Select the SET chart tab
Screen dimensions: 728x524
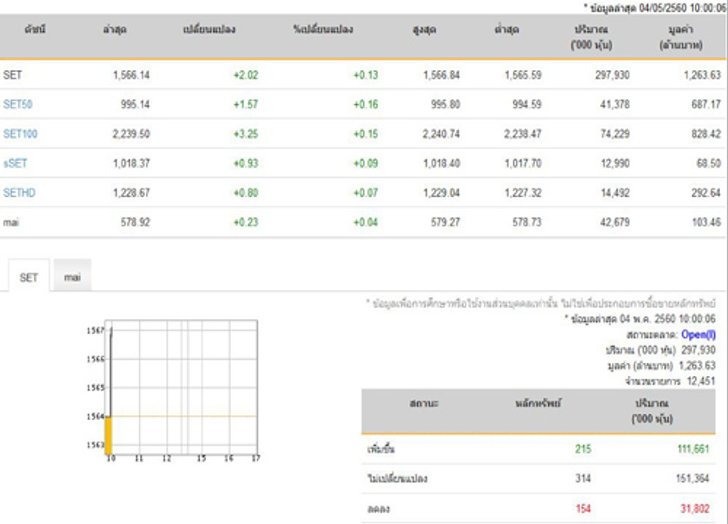28,278
